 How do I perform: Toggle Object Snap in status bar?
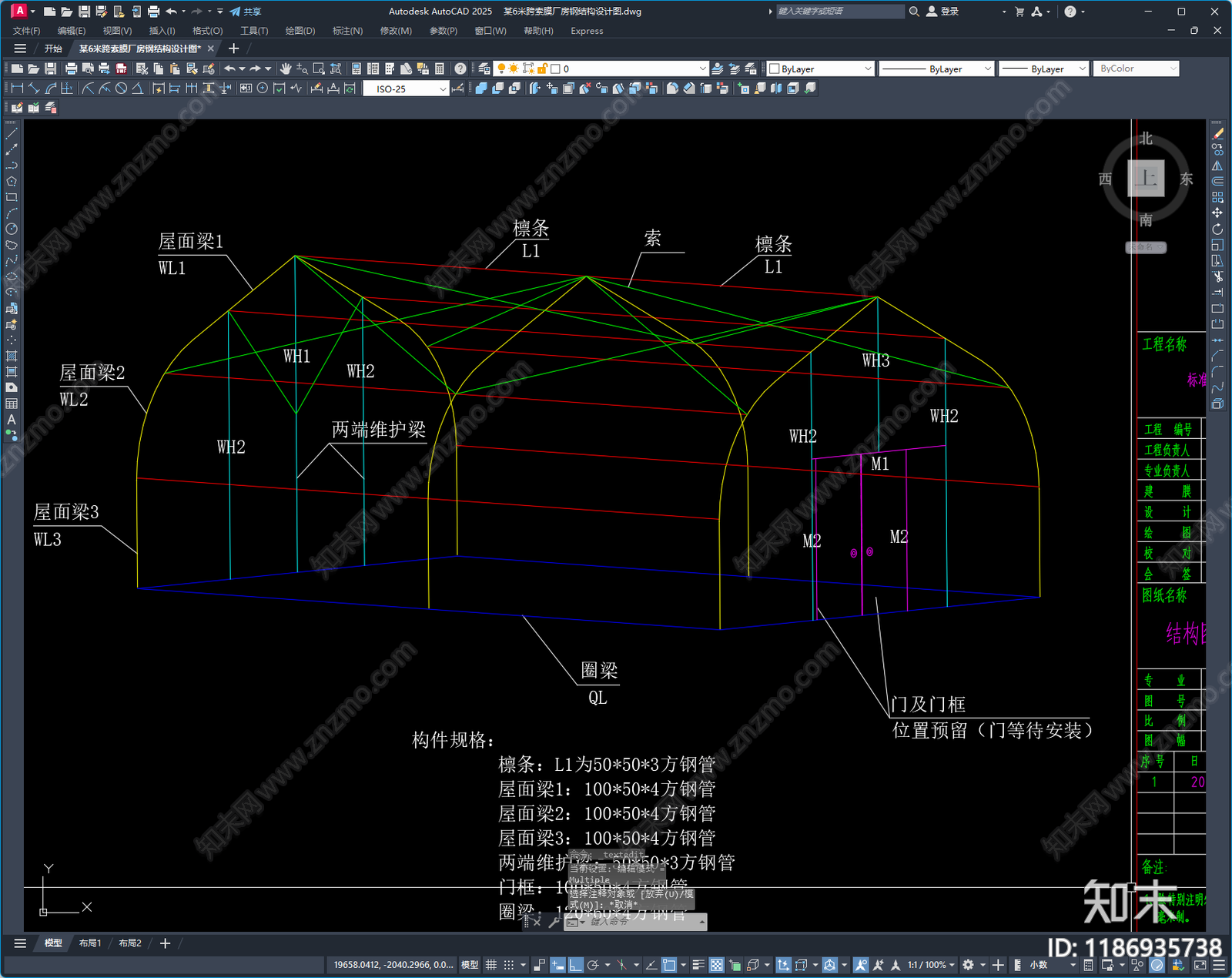point(669,965)
